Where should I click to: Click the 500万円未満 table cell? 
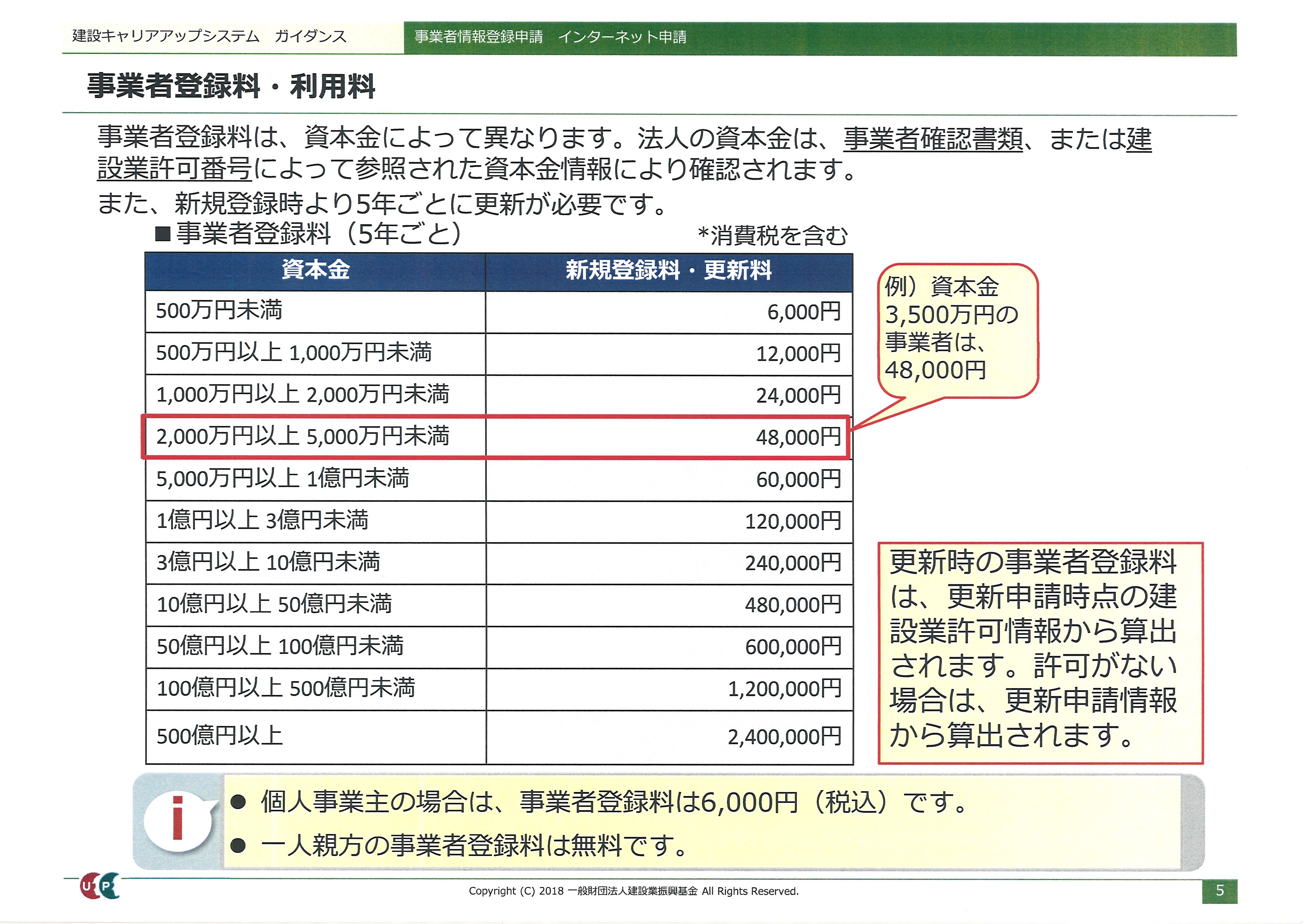pos(315,312)
